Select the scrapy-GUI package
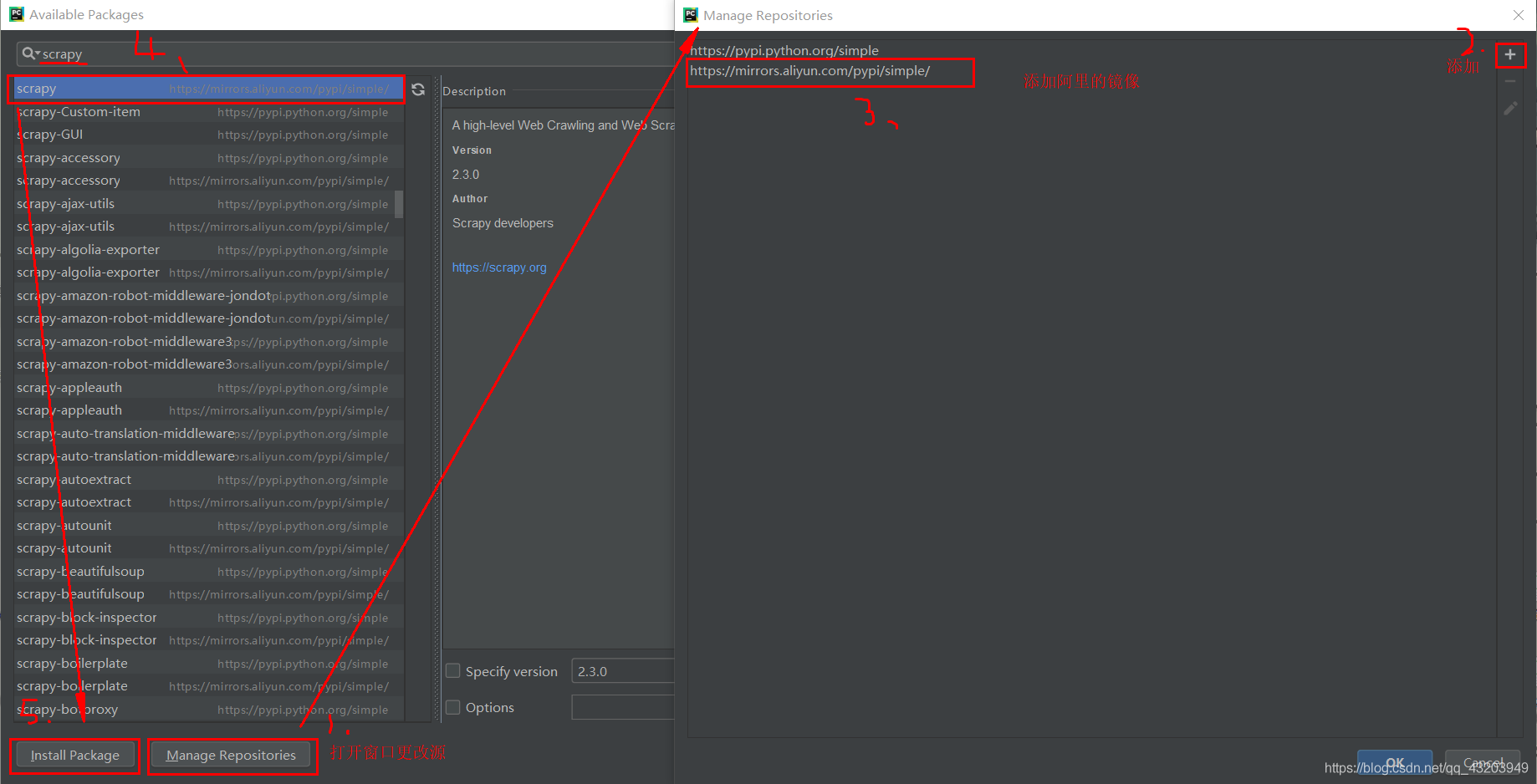Image resolution: width=1537 pixels, height=784 pixels. pyautogui.click(x=209, y=135)
